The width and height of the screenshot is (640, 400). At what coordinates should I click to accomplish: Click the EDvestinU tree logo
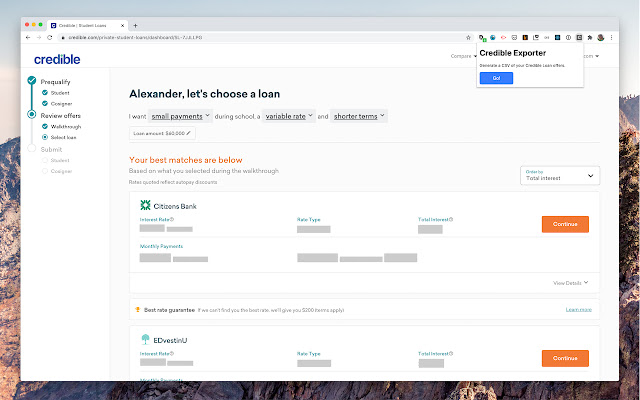[145, 339]
